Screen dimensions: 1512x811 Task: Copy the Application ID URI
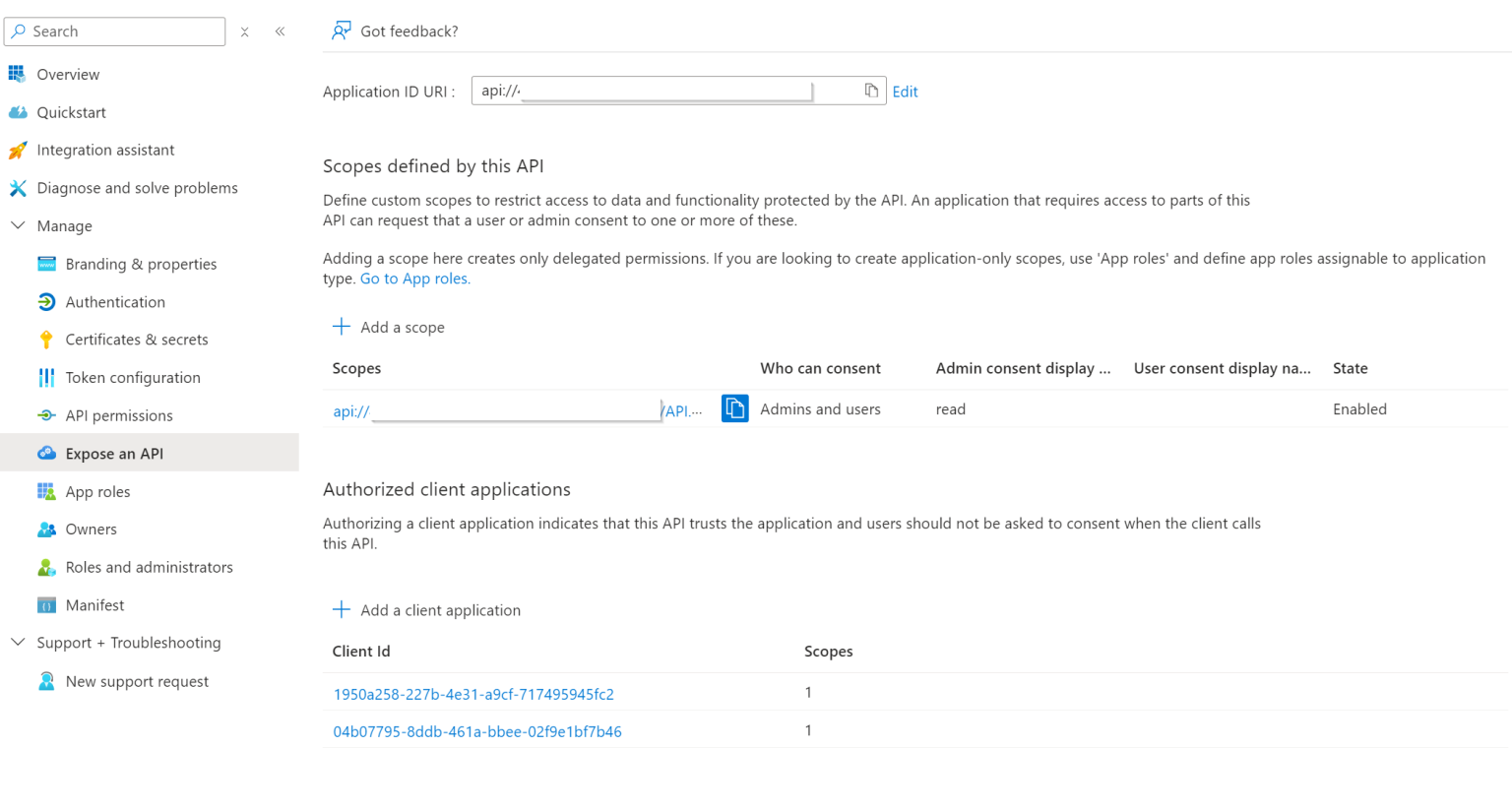click(870, 90)
